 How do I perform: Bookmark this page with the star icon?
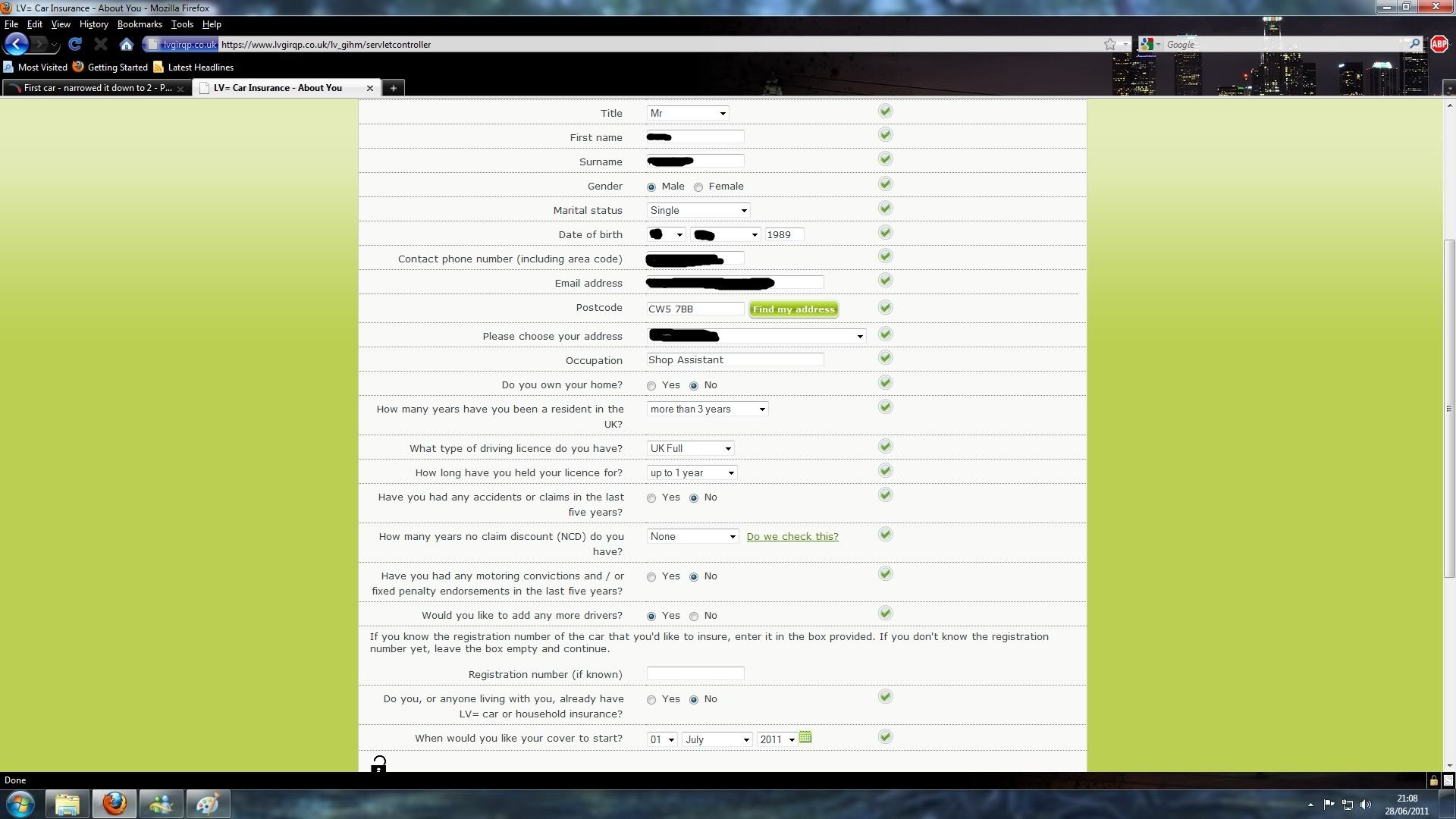[x=1110, y=44]
